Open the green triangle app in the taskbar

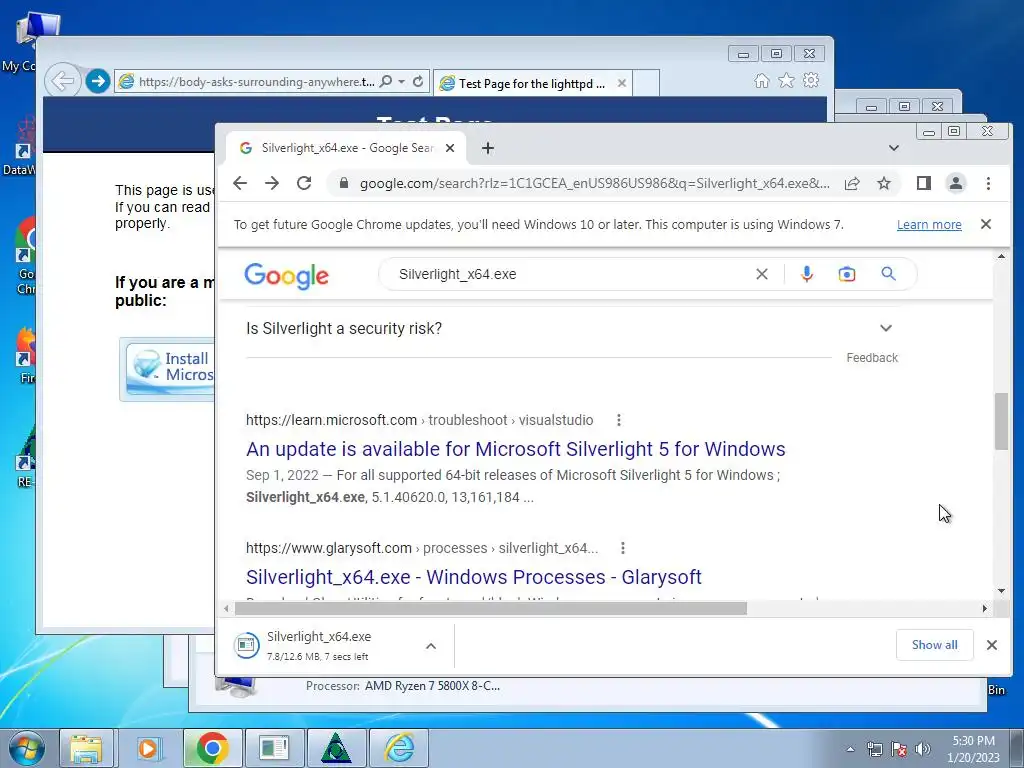coord(336,748)
